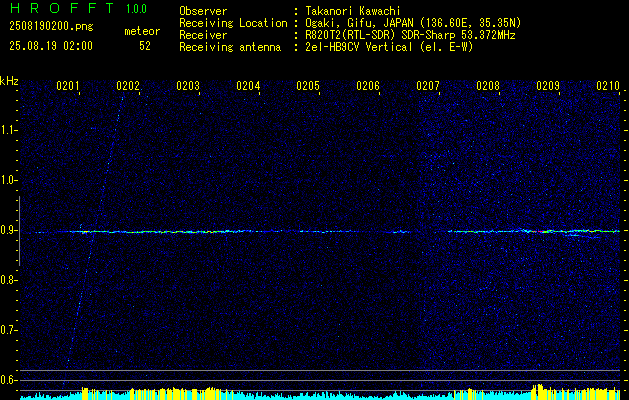
Task: Click the 0201 time marker
Action: [x=68, y=86]
